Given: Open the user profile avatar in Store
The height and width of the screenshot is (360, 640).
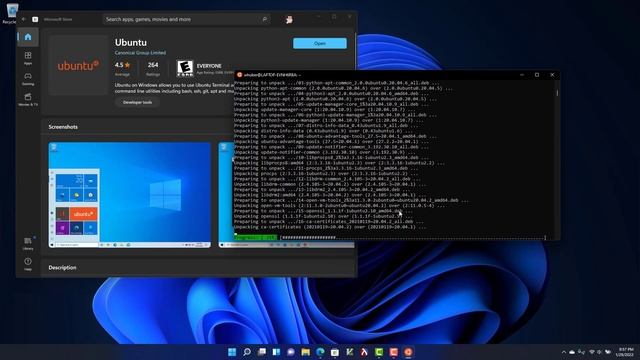Looking at the screenshot, I should (289, 19).
